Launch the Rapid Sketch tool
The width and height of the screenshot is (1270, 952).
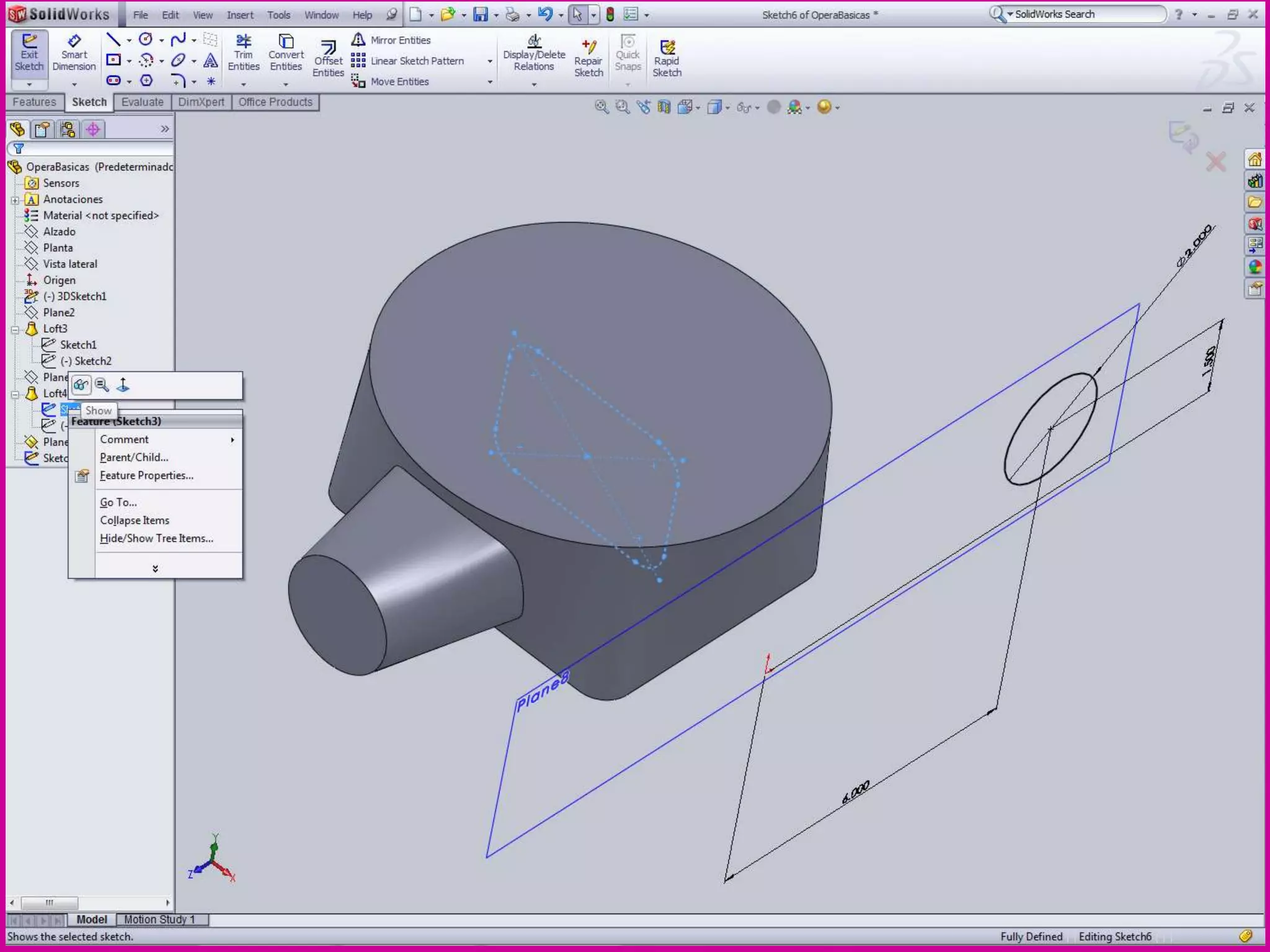(667, 59)
